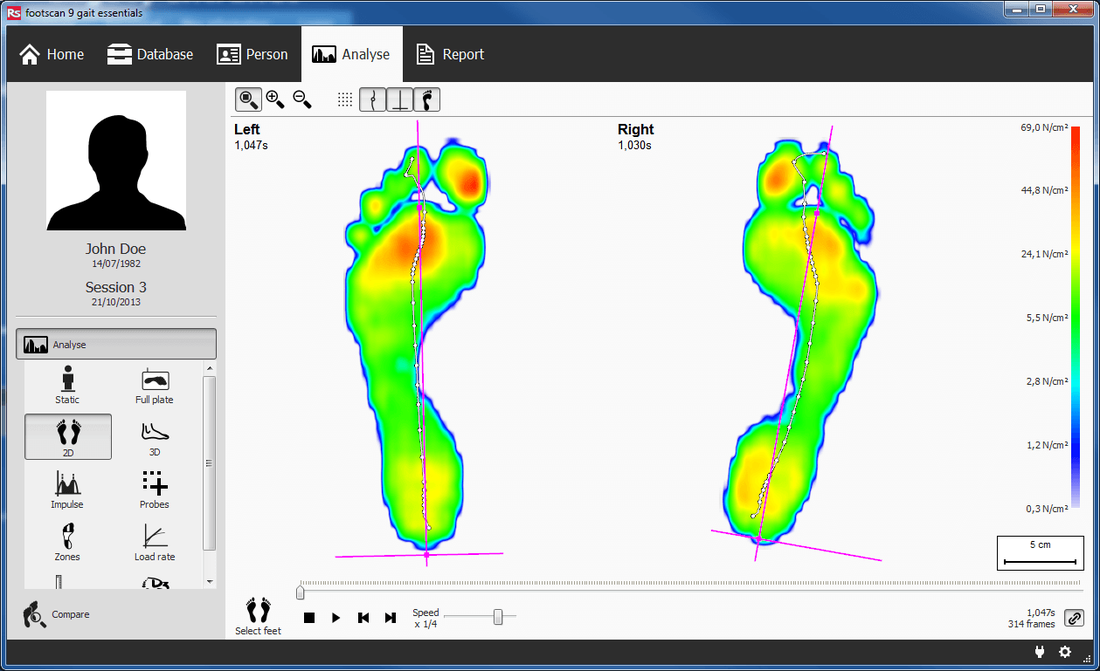Select the Static analysis view
Viewport: 1100px width, 671px height.
point(67,385)
